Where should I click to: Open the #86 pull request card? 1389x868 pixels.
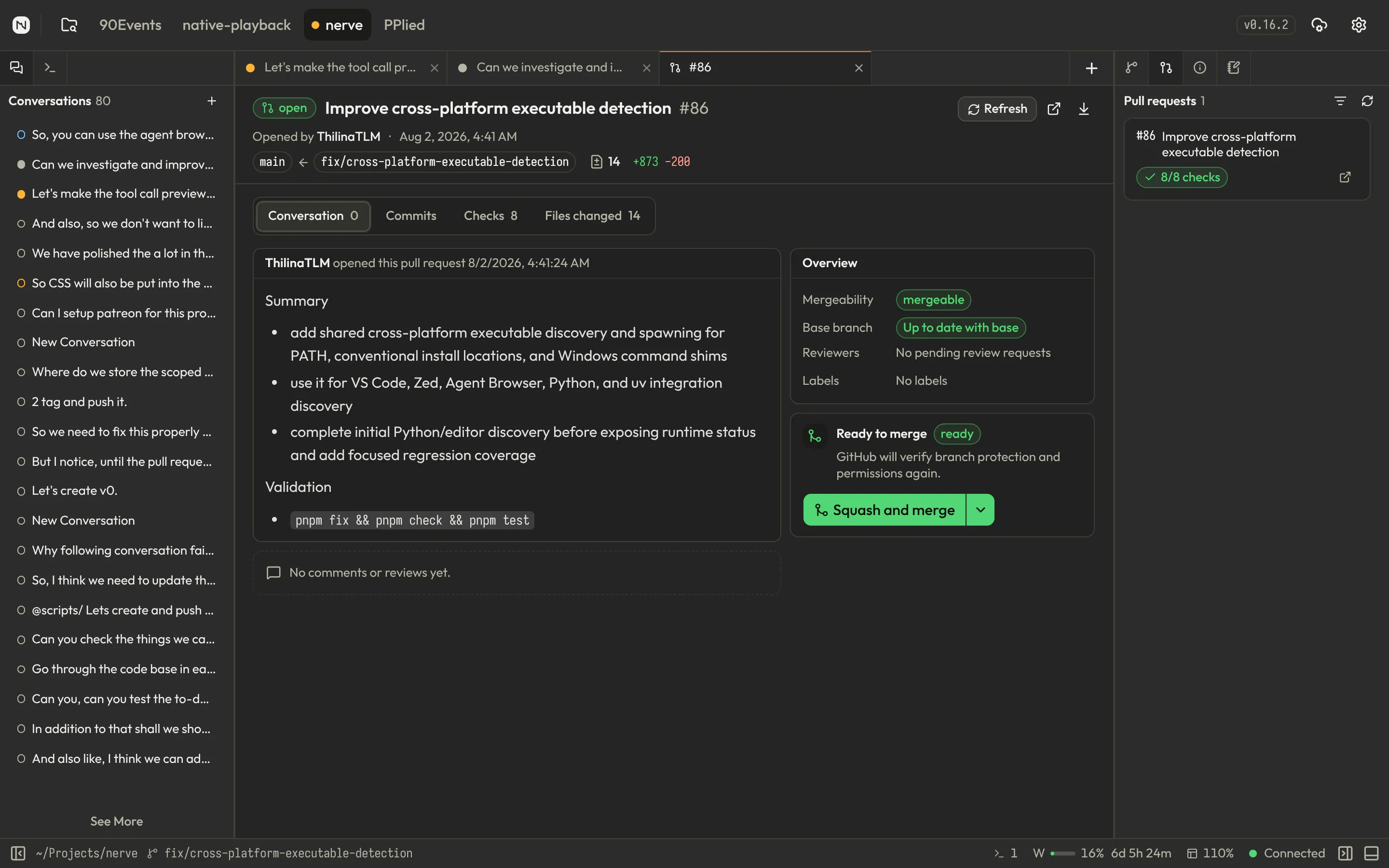[x=1247, y=159]
